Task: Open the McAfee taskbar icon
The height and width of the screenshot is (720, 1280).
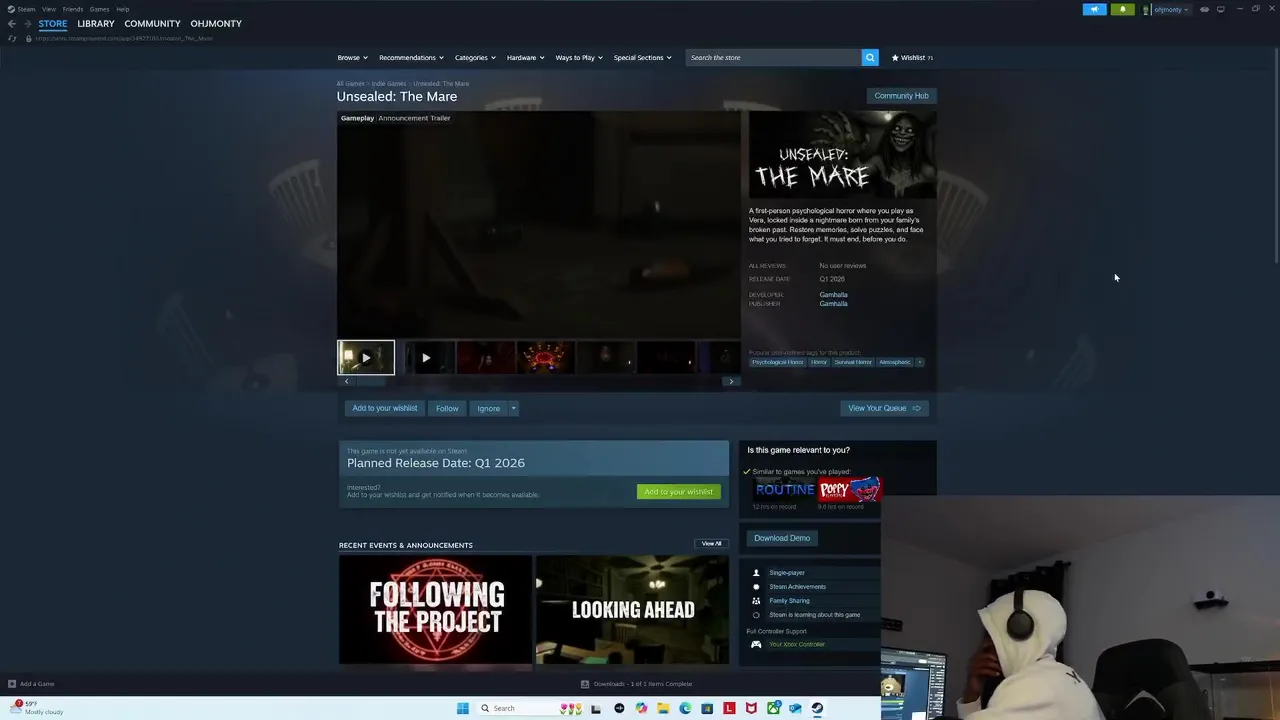Action: [x=751, y=708]
